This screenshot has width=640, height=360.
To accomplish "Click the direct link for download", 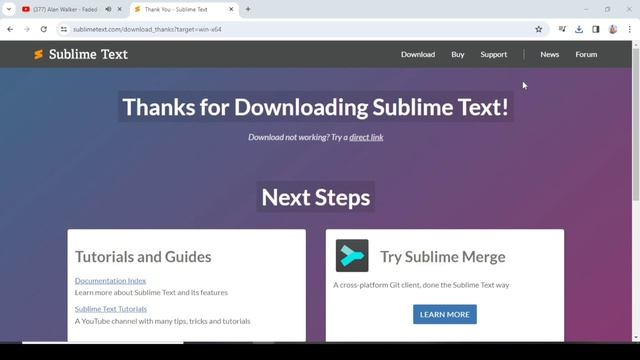I will pyautogui.click(x=366, y=137).
